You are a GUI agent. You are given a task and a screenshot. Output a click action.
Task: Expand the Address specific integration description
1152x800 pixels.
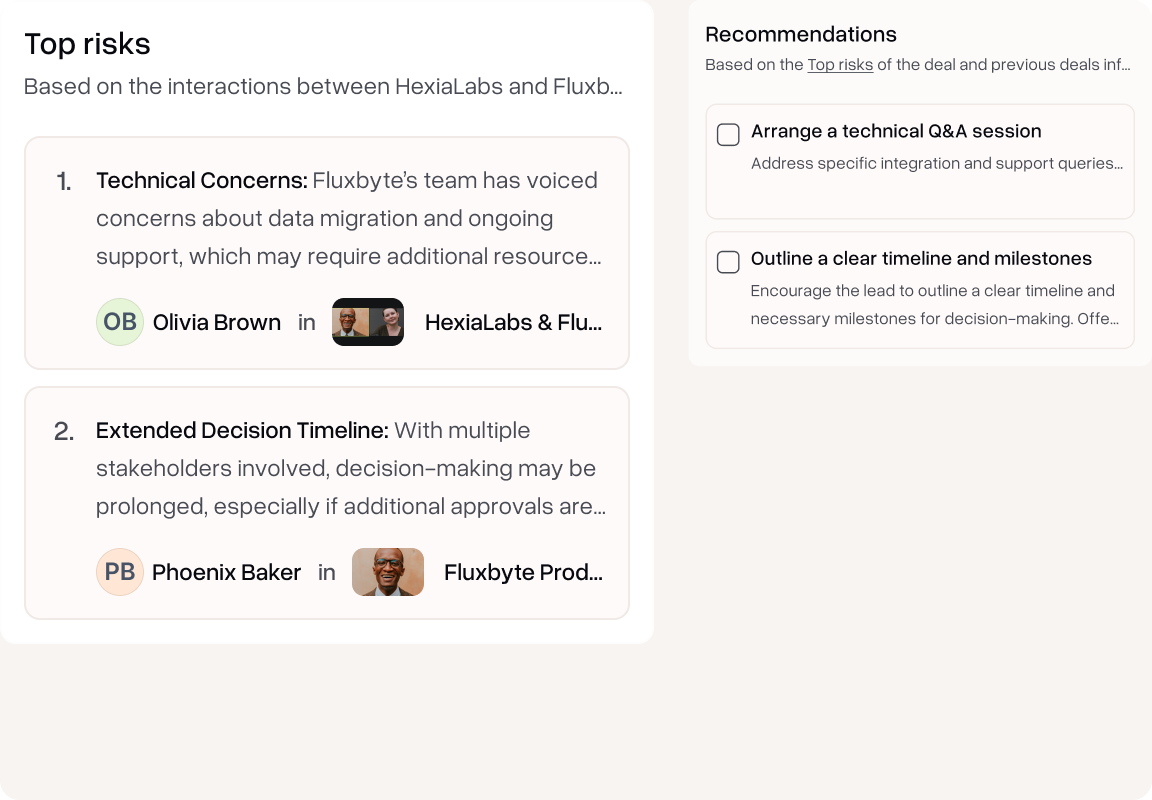point(937,163)
